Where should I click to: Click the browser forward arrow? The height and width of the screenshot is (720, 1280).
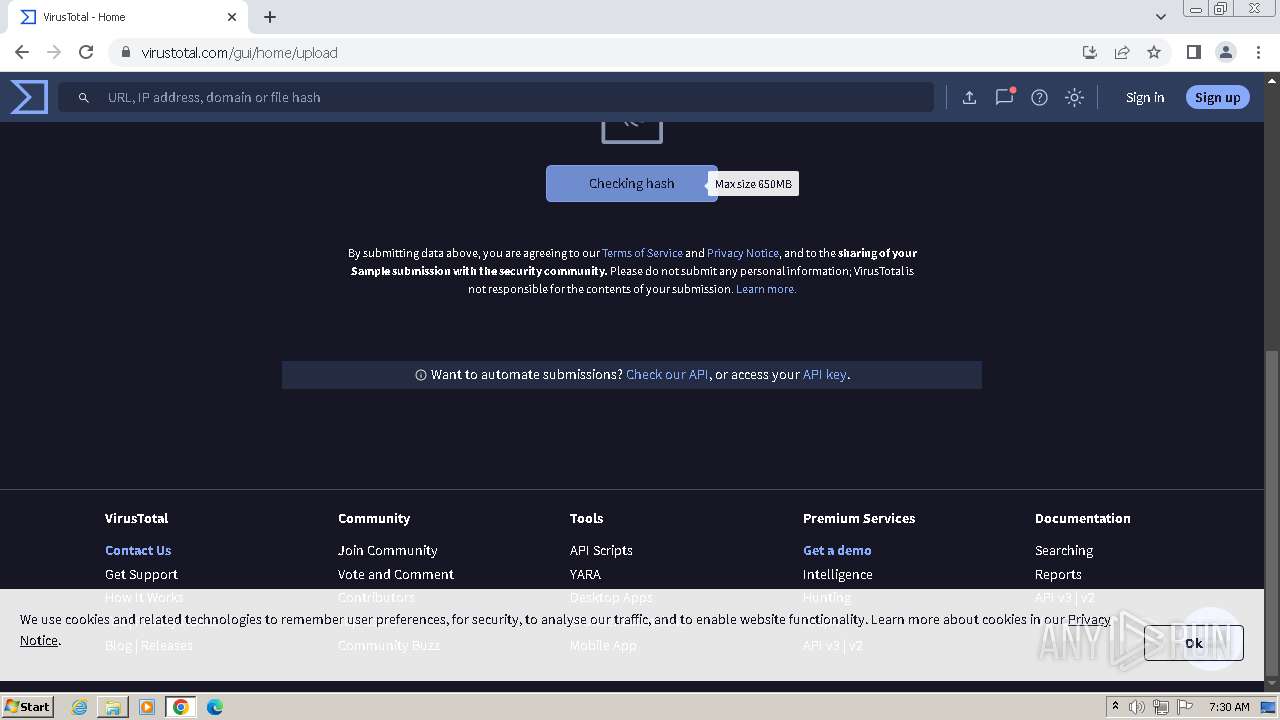coord(54,52)
